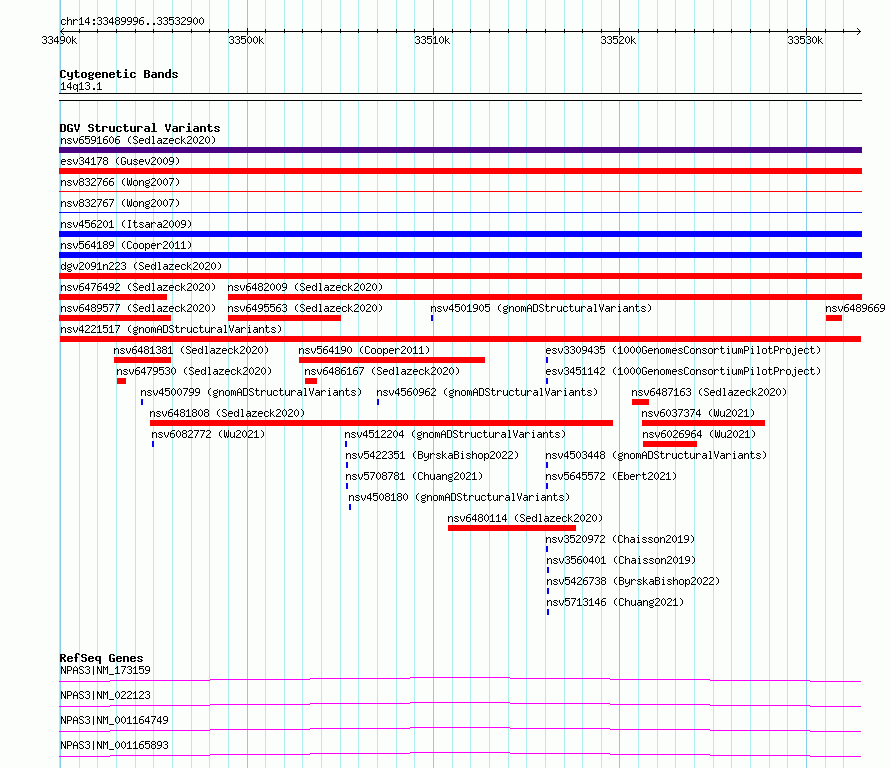Click esv3451142 1000Genomes variant label
This screenshot has height=768, width=890.
point(683,371)
